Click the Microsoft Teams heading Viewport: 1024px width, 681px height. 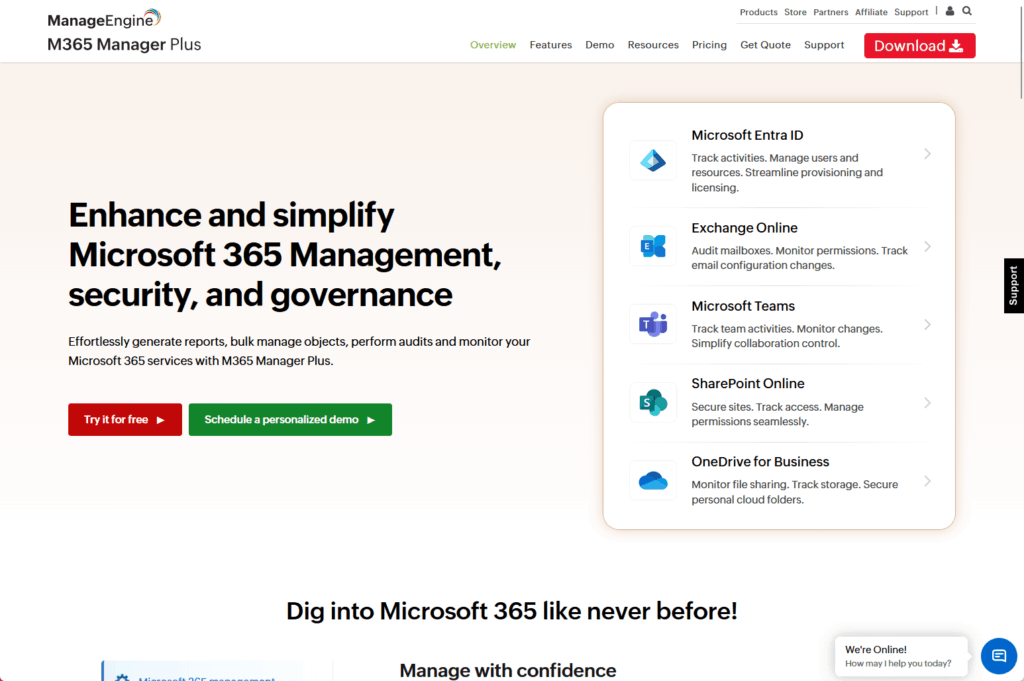743,306
